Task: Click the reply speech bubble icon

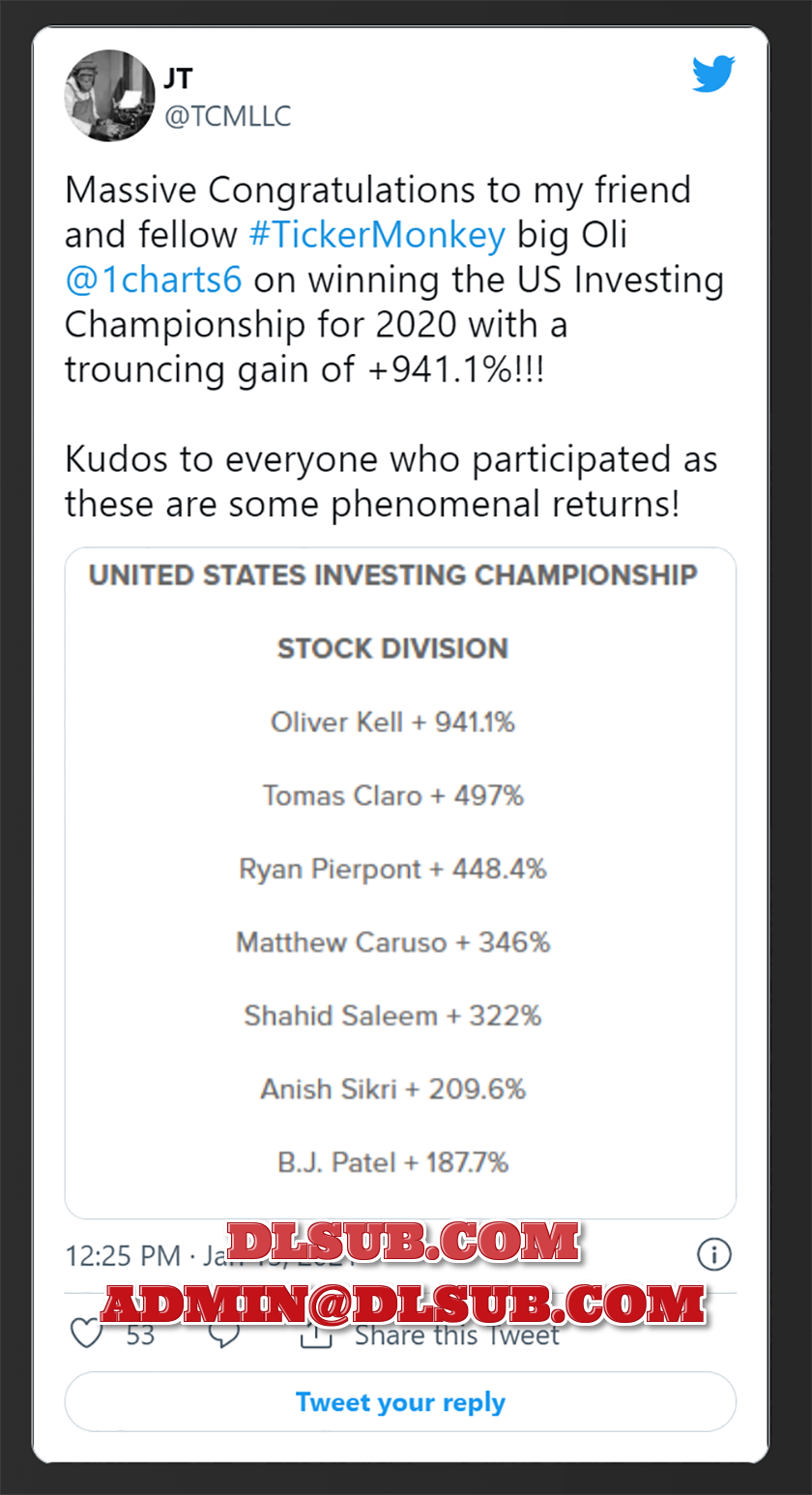Action: pyautogui.click(x=225, y=1335)
